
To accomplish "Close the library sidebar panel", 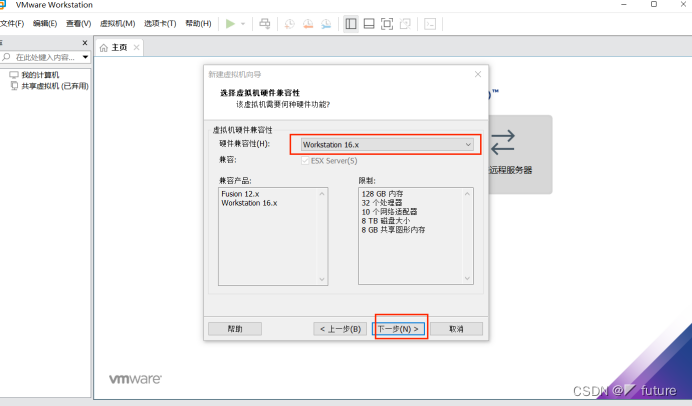I will (85, 43).
